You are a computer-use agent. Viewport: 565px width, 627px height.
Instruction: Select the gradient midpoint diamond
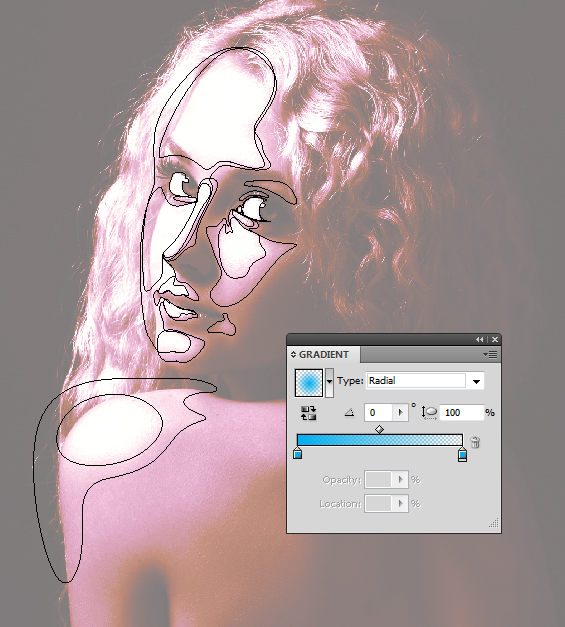[379, 429]
